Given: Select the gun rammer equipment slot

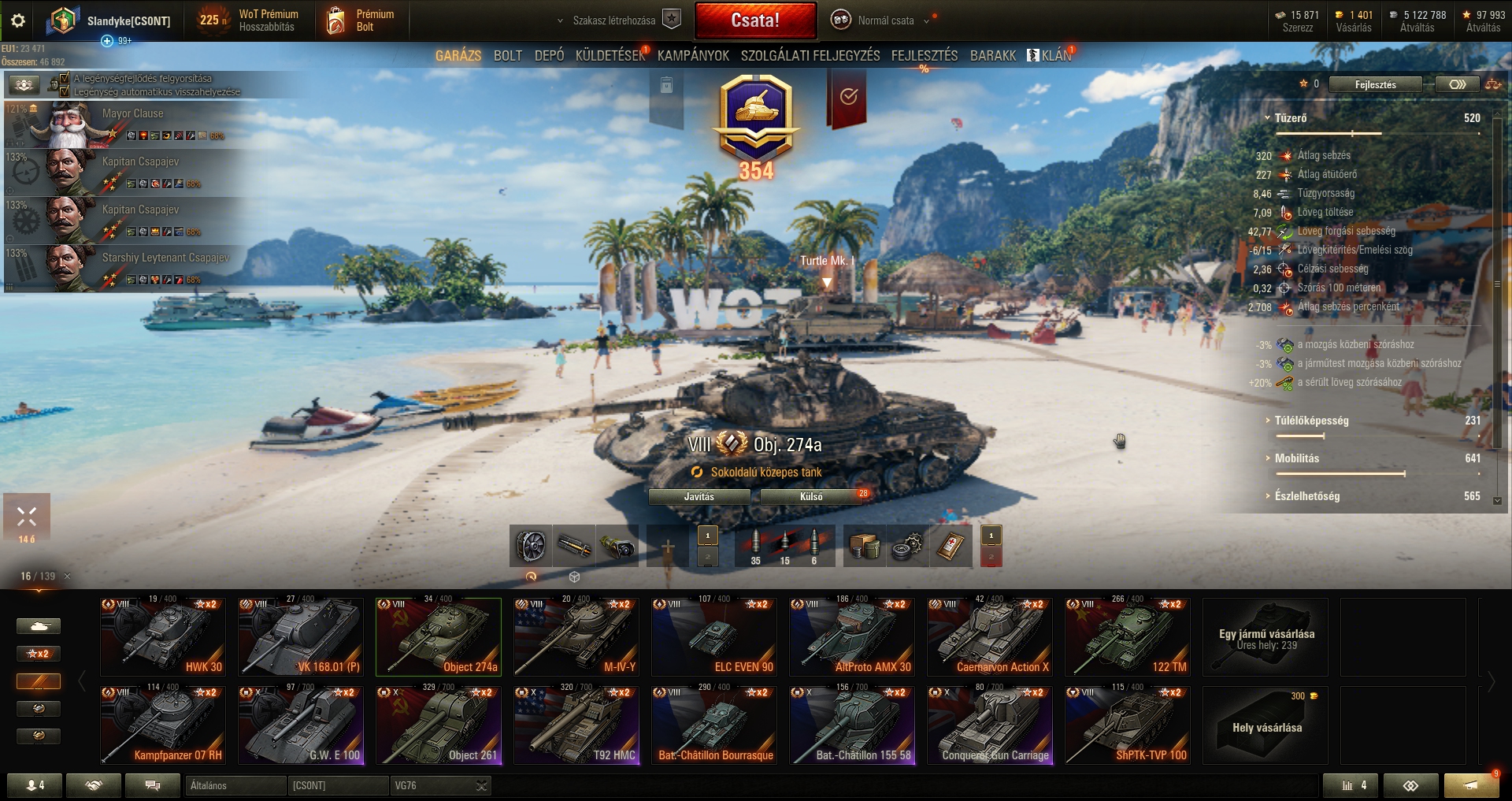Looking at the screenshot, I should (x=574, y=546).
